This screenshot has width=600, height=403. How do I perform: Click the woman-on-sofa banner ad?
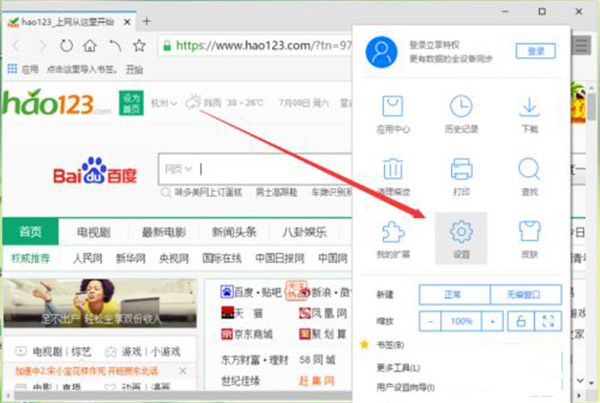pyautogui.click(x=100, y=303)
